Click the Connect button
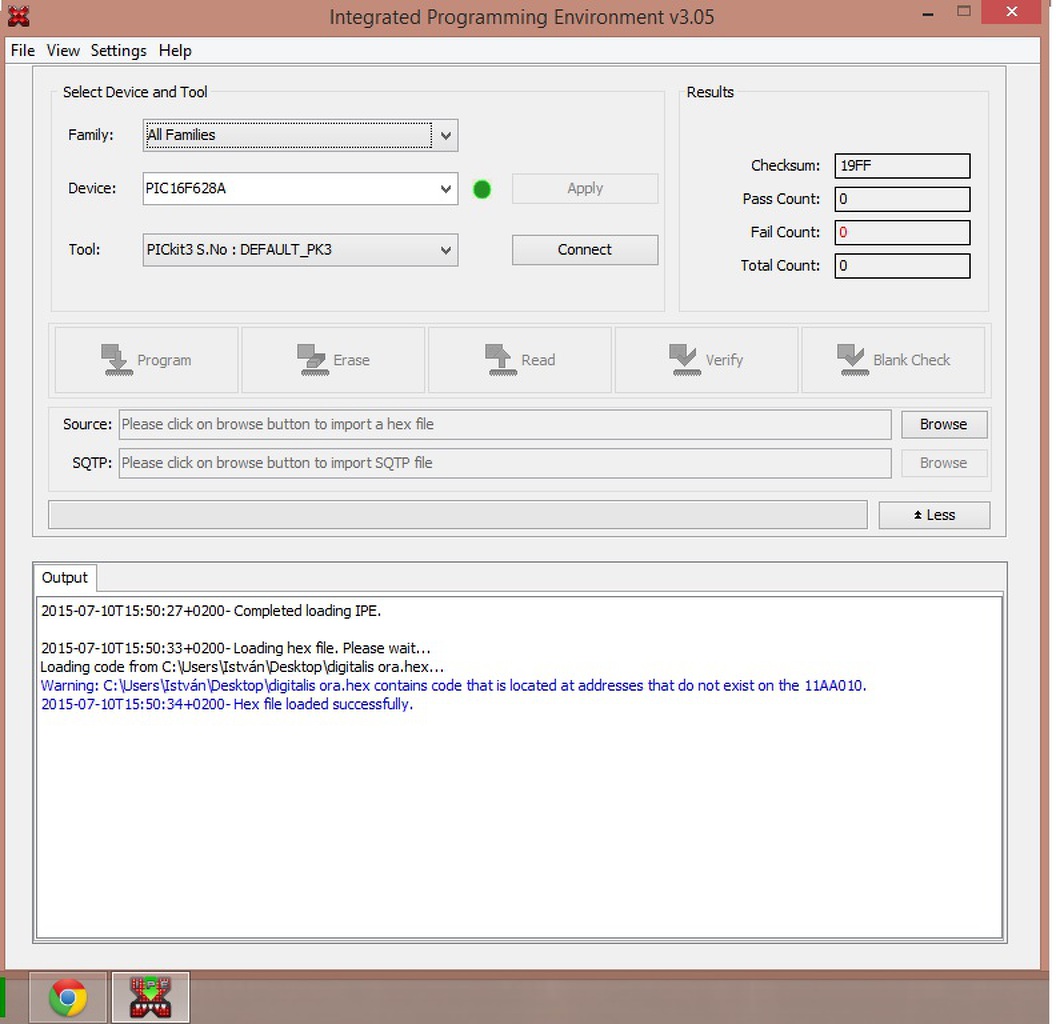The height and width of the screenshot is (1024, 1056). (x=585, y=250)
